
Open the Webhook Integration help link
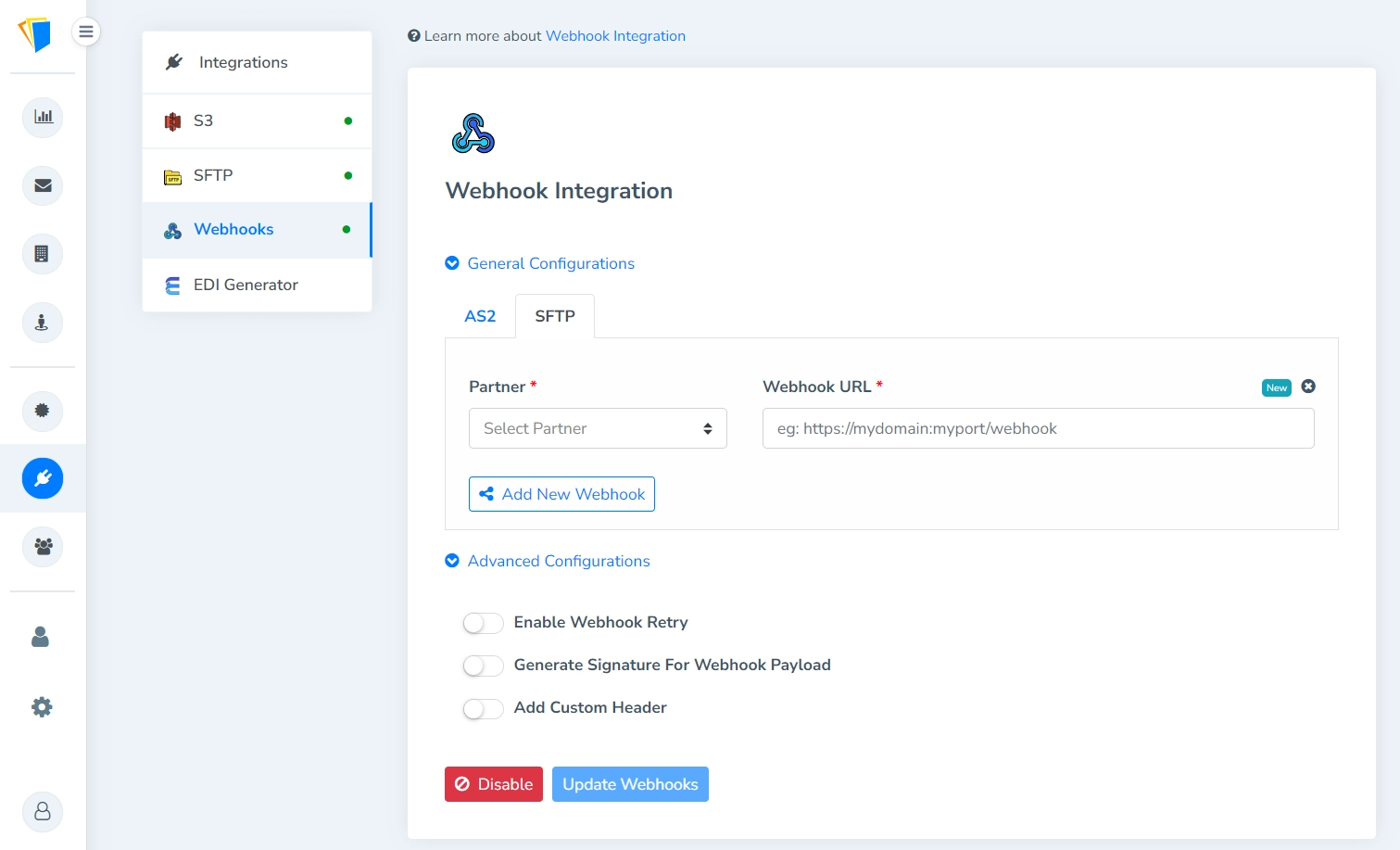[x=615, y=35]
